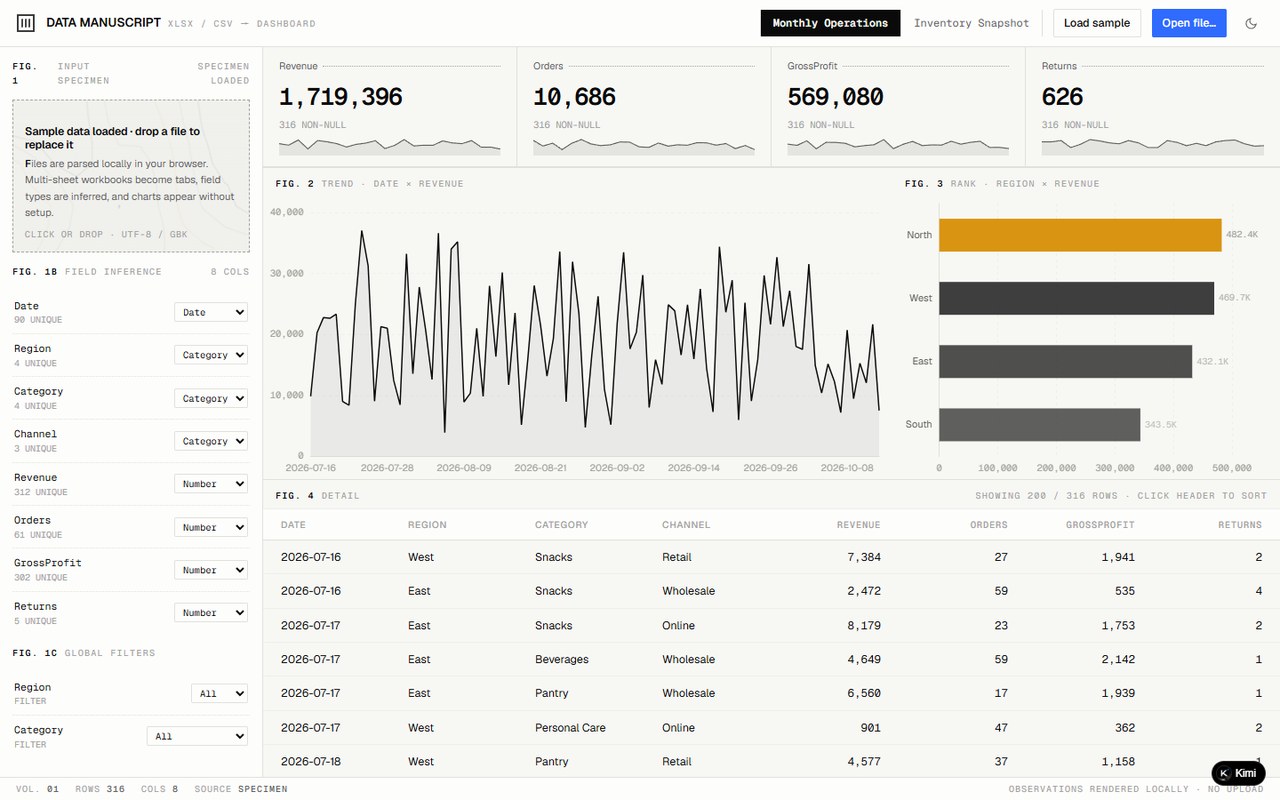The height and width of the screenshot is (800, 1280).
Task: Open the Channel field type dropdown
Action: pos(211,441)
